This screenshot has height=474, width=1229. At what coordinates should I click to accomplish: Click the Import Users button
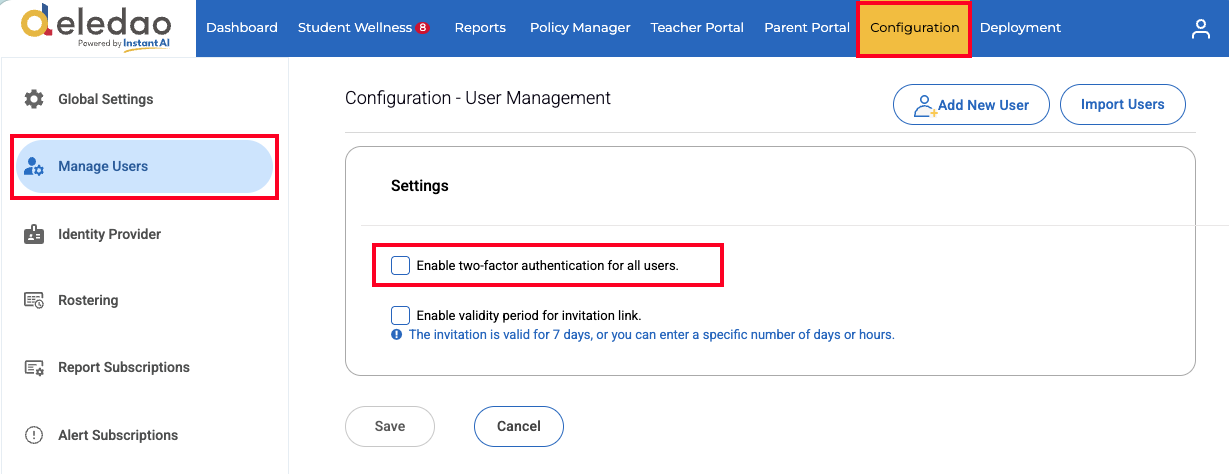pyautogui.click(x=1123, y=105)
